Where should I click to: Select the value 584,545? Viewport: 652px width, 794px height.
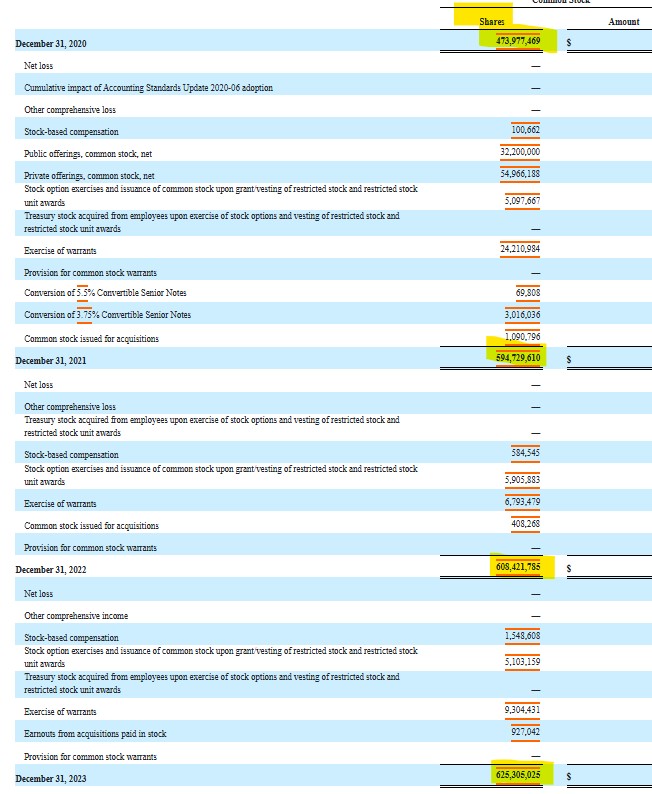525,452
